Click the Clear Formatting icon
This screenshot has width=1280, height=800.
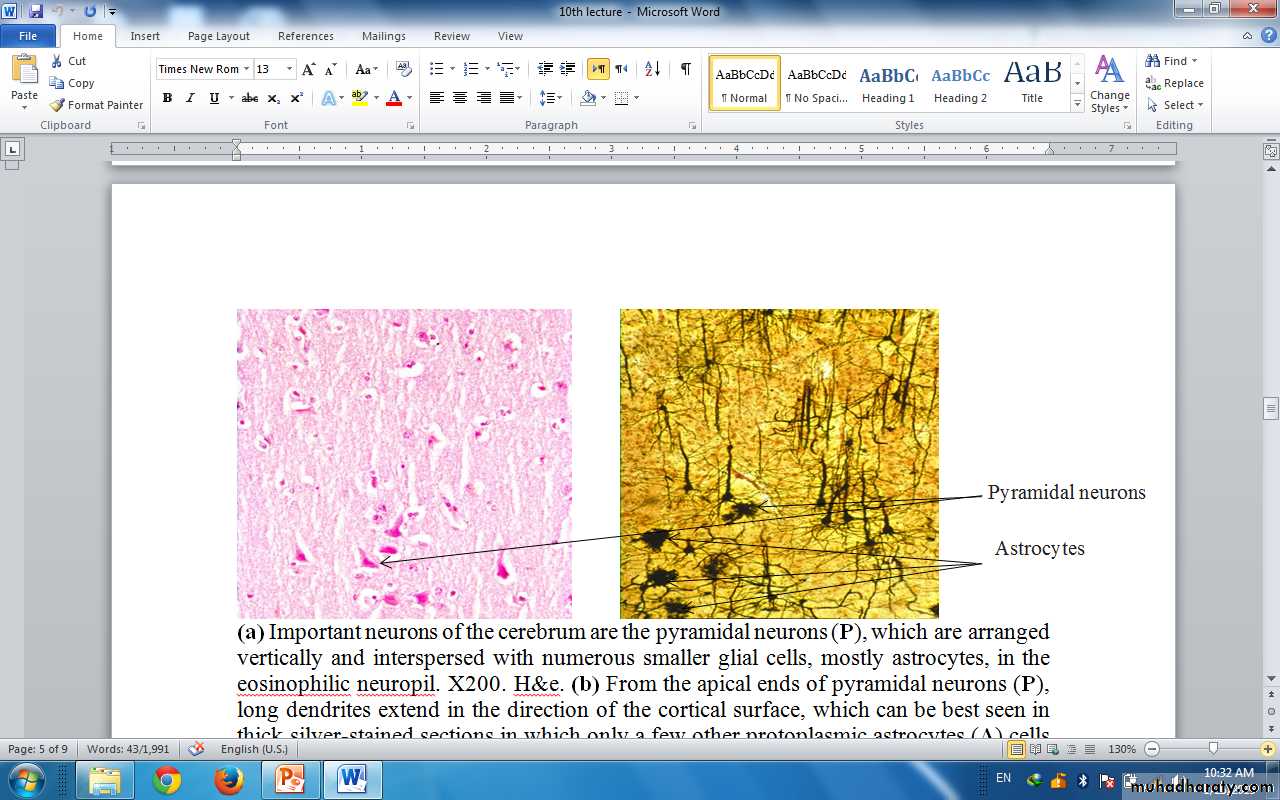coord(403,69)
